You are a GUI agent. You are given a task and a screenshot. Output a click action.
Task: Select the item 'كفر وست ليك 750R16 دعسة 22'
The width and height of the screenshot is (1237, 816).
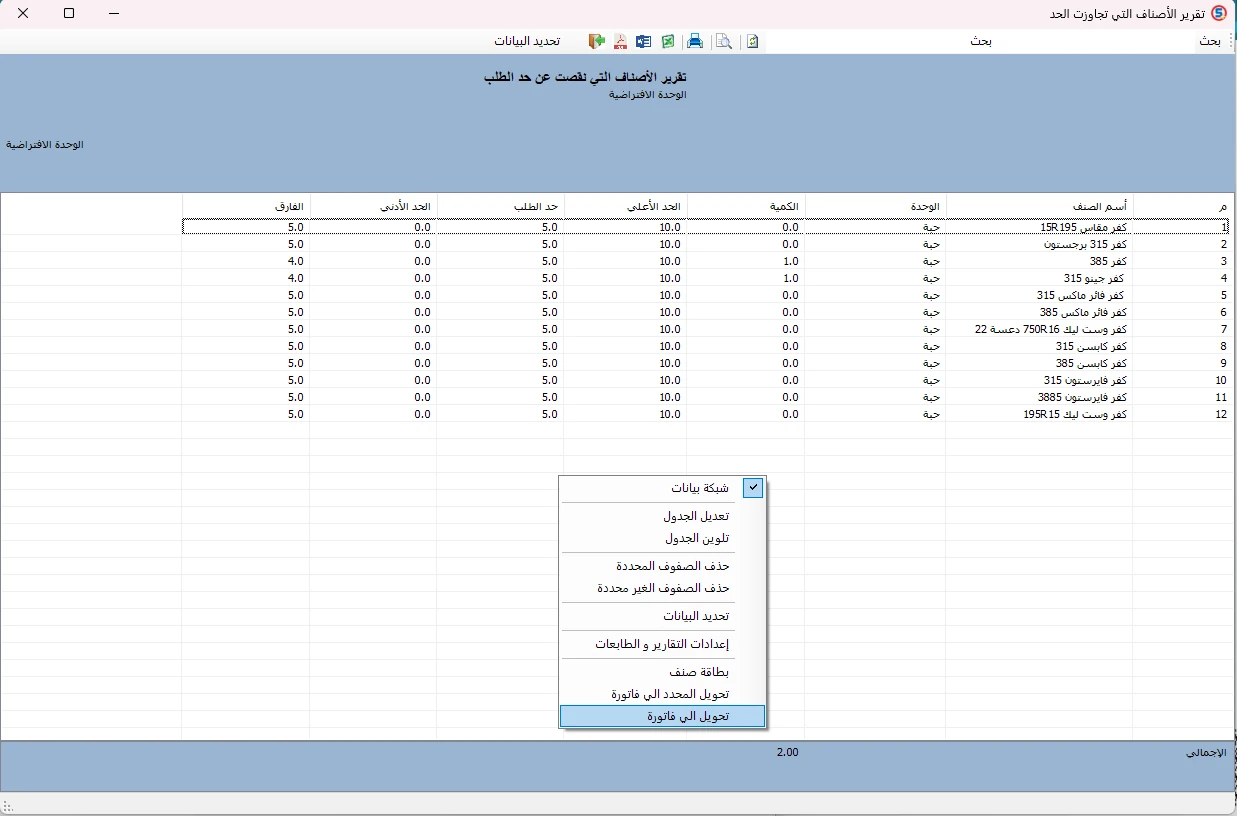(x=1051, y=329)
